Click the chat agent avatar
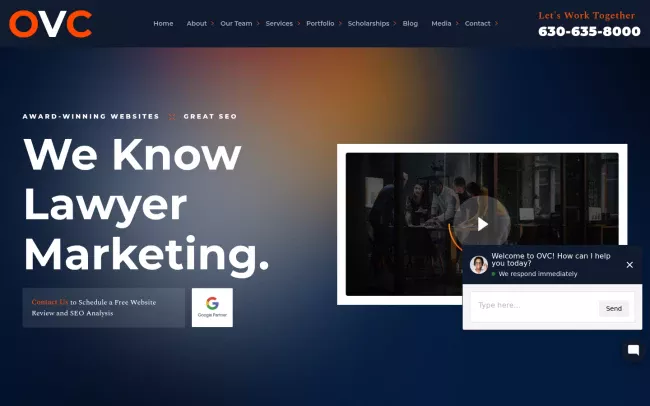 pos(478,265)
